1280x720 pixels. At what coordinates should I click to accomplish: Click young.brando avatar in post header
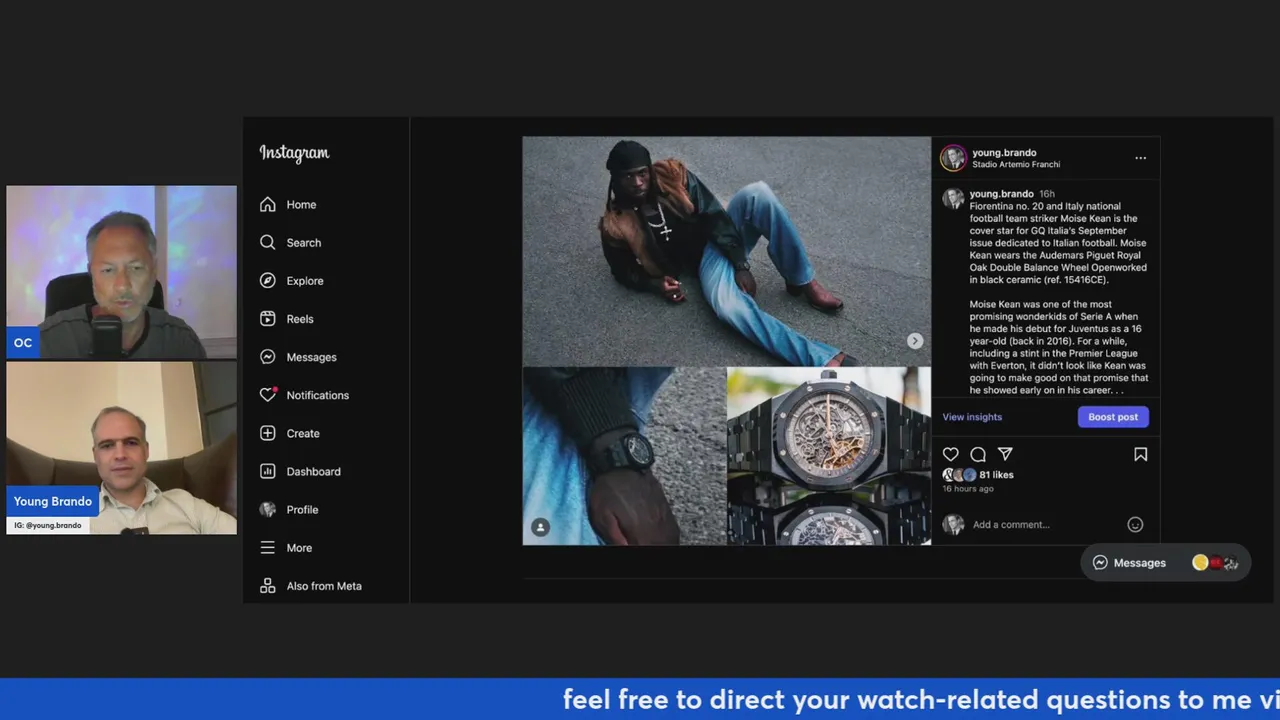[x=953, y=158]
